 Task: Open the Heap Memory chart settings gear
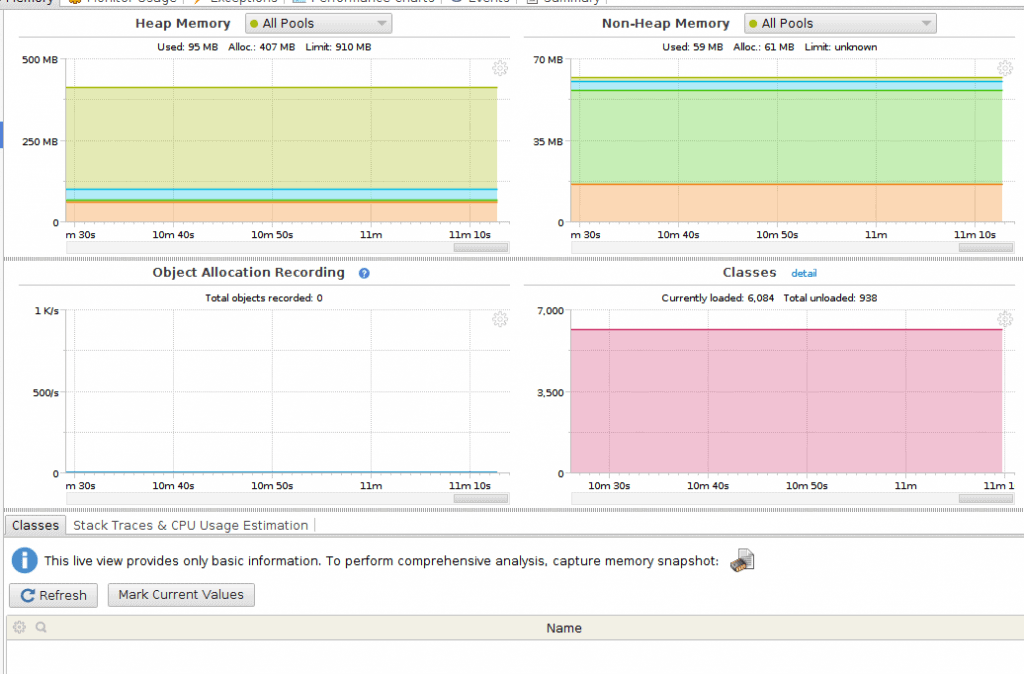tap(500, 69)
